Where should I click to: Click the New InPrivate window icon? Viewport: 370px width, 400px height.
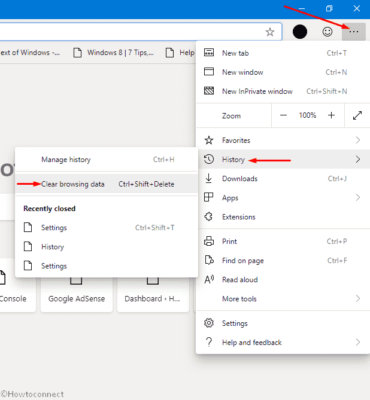click(209, 91)
